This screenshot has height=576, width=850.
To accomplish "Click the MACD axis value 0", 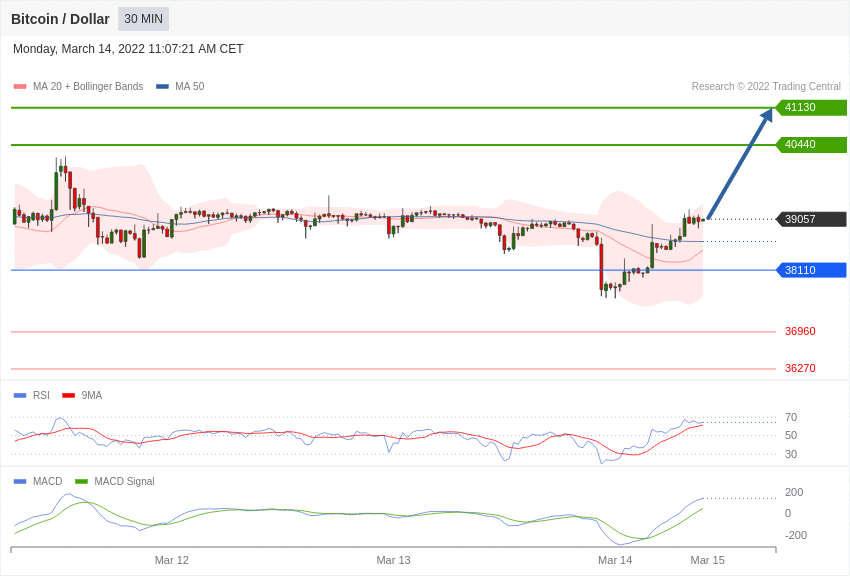I will coord(788,513).
